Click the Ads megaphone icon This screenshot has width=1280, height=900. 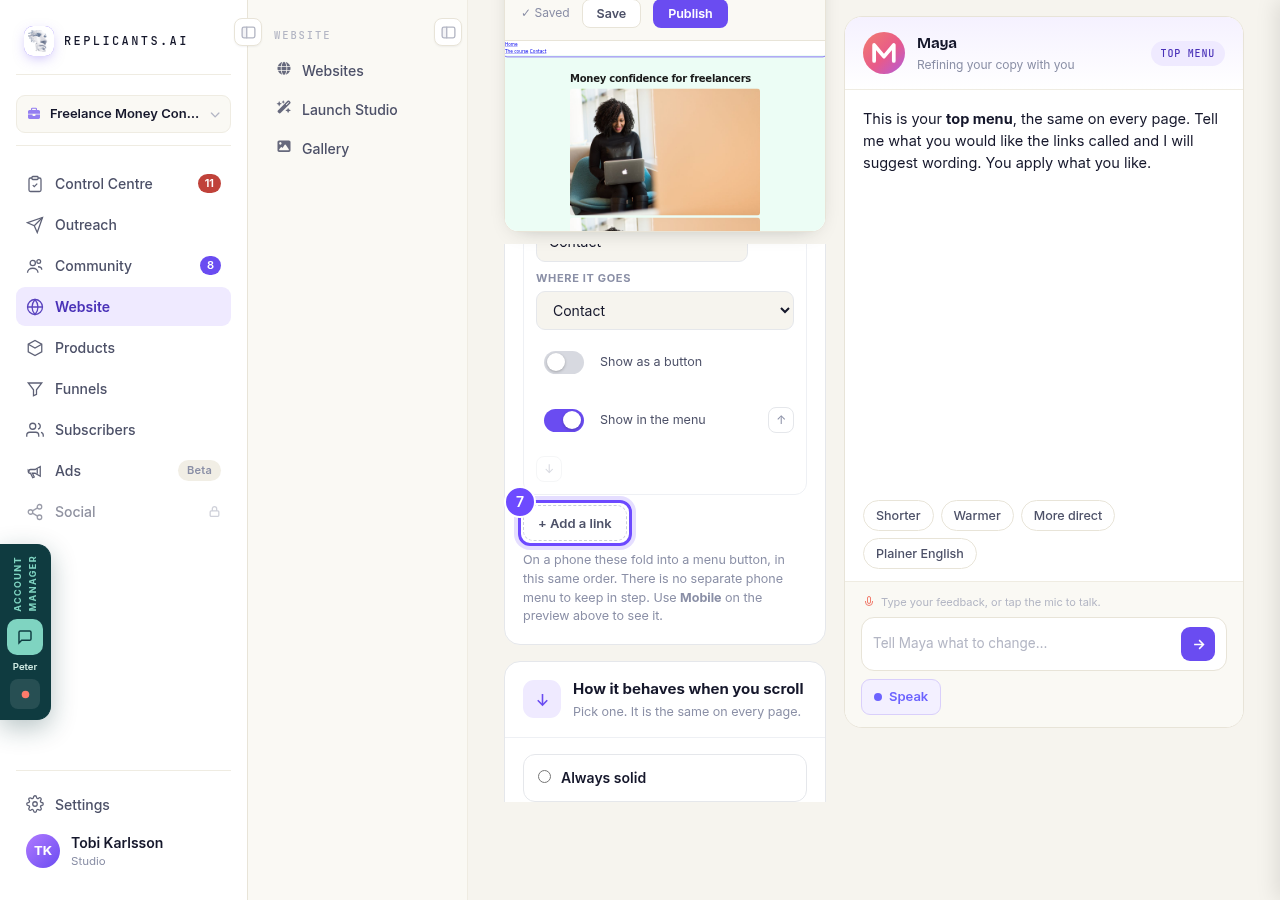pyautogui.click(x=35, y=471)
